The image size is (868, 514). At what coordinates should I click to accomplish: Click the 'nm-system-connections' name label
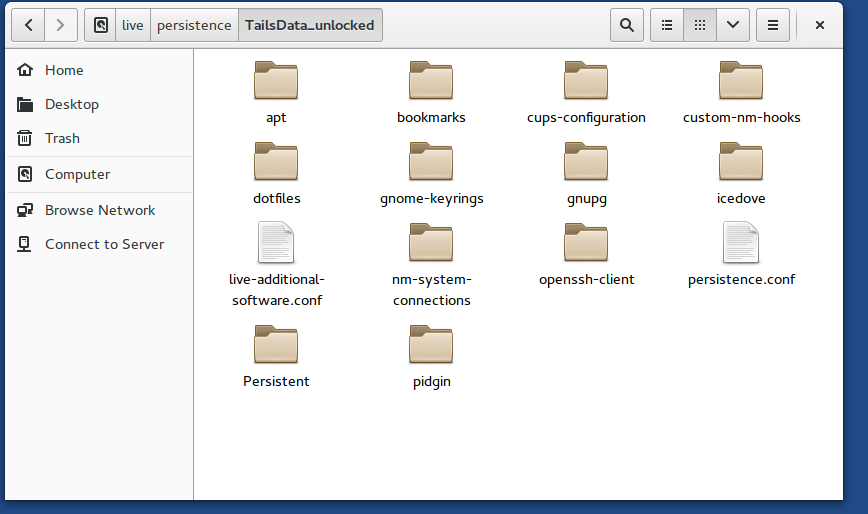point(432,290)
